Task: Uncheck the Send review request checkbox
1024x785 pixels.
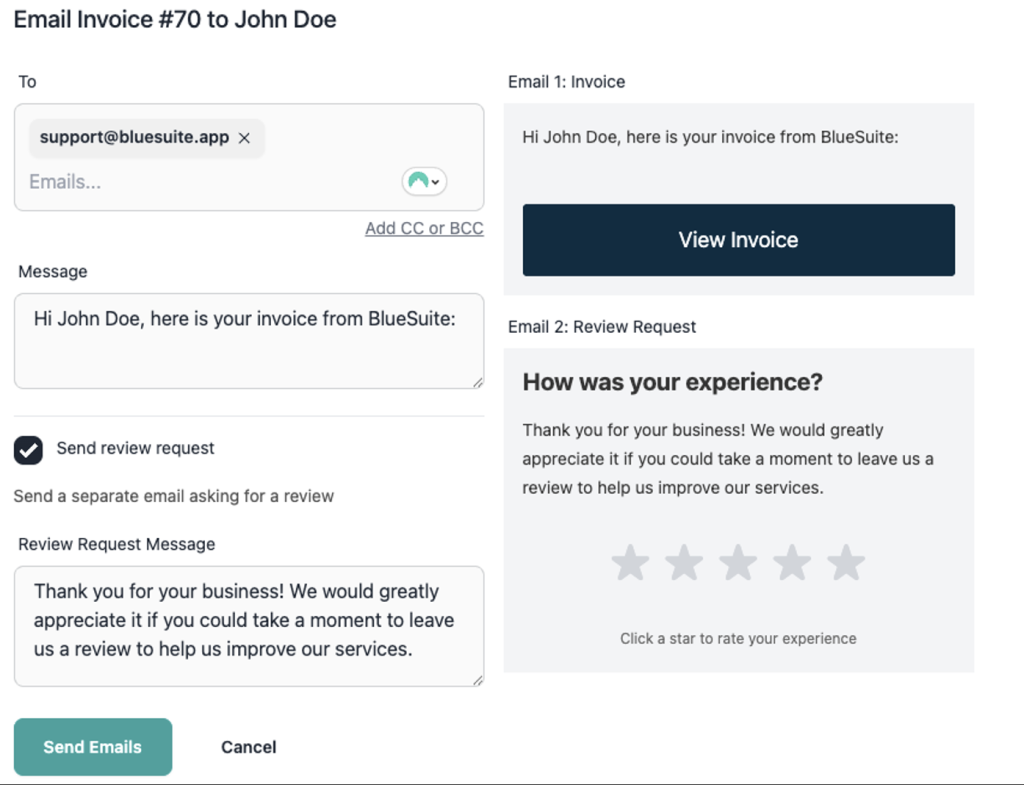Action: click(28, 450)
